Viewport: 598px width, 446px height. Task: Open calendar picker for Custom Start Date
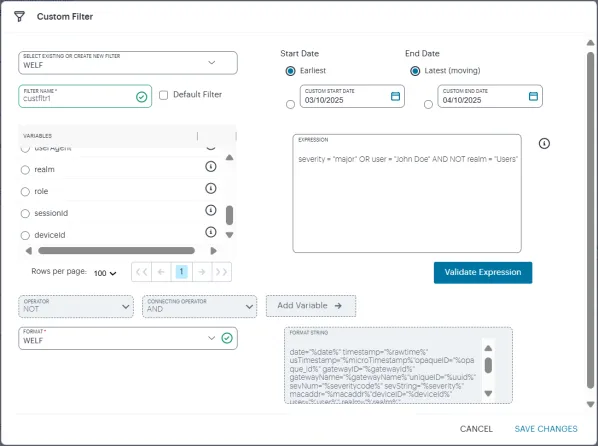click(x=395, y=96)
